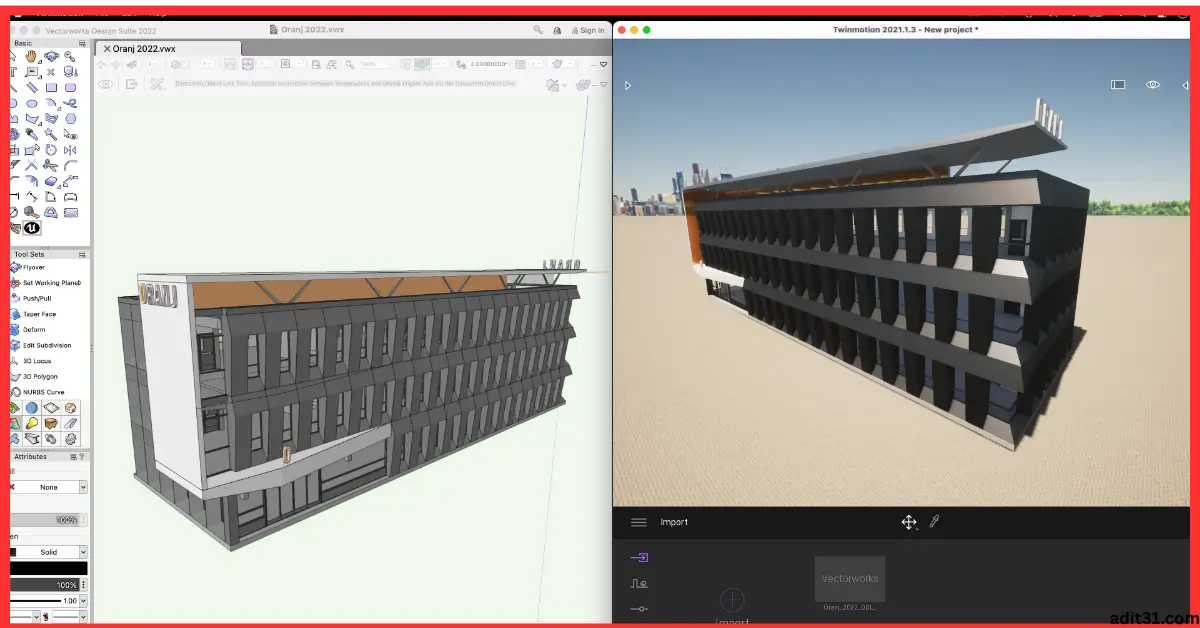Screen dimensions: 1200x628
Task: Open the gear tool set icon
Action: (x=70, y=439)
